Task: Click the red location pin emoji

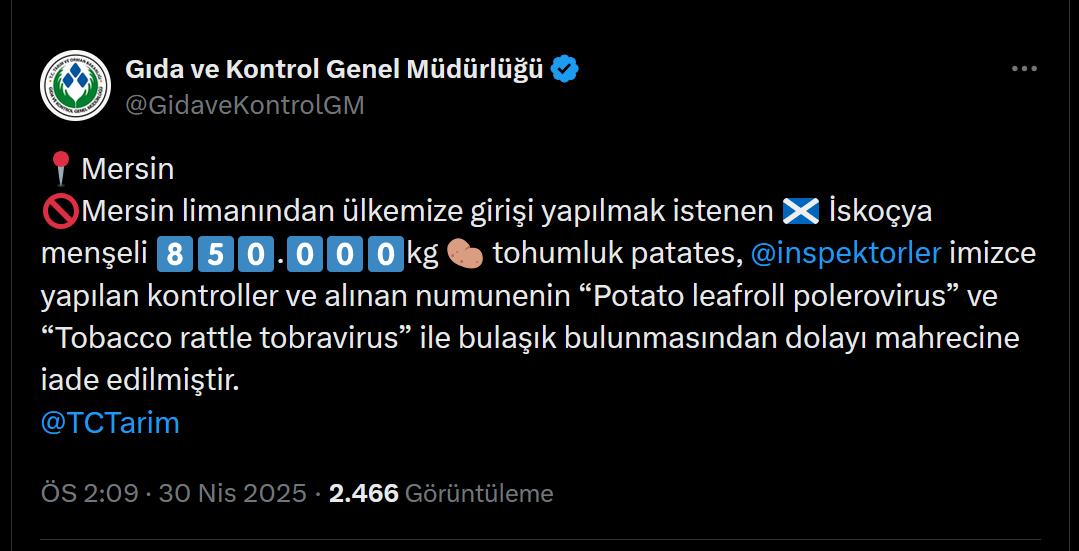Action: 59,169
